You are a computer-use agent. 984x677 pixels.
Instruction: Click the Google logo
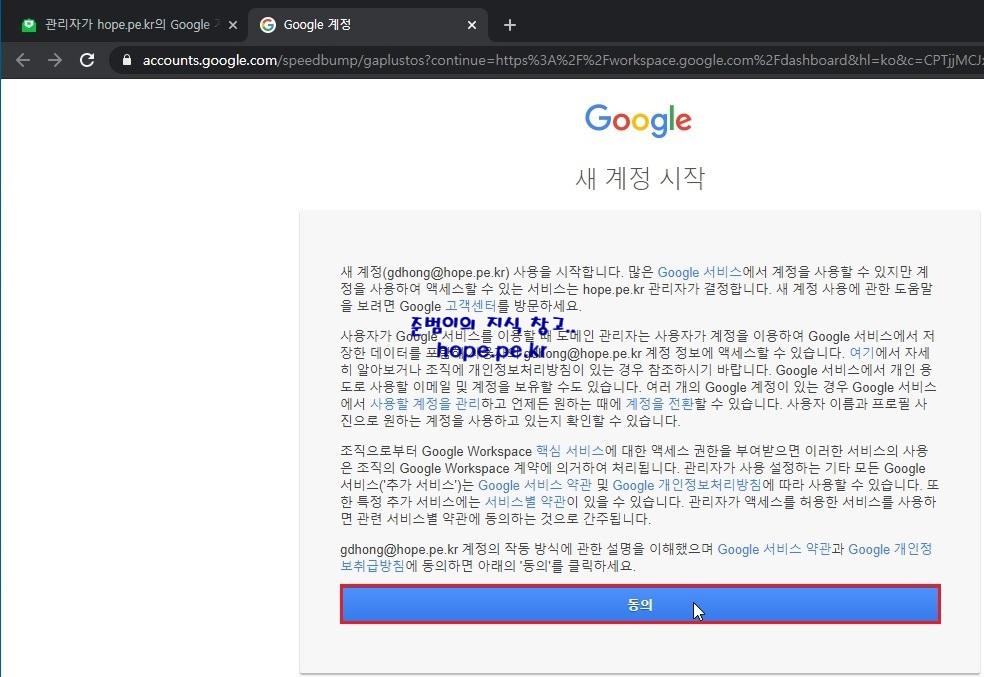pyautogui.click(x=638, y=120)
